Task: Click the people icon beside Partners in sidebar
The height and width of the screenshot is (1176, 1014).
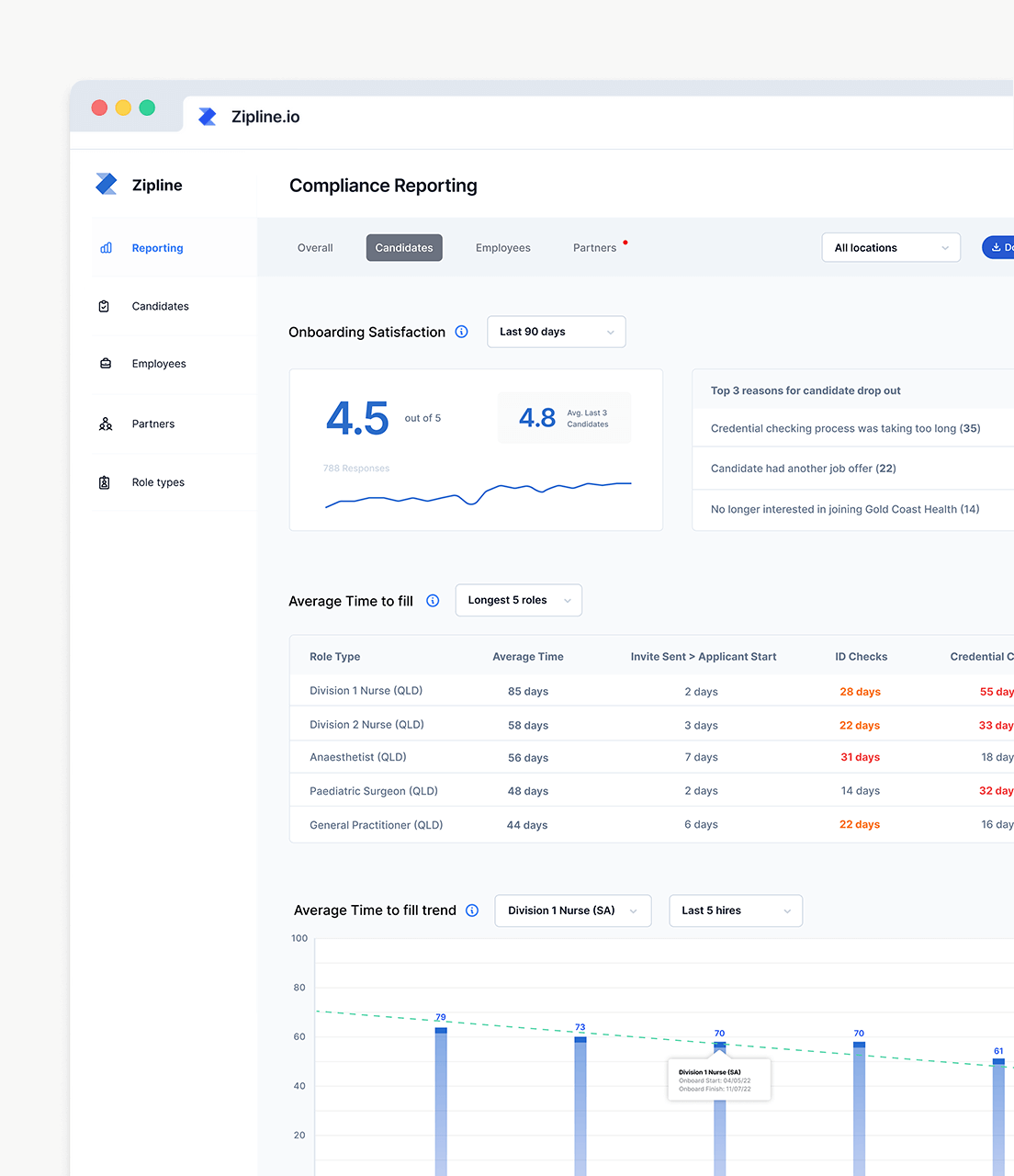Action: (104, 424)
